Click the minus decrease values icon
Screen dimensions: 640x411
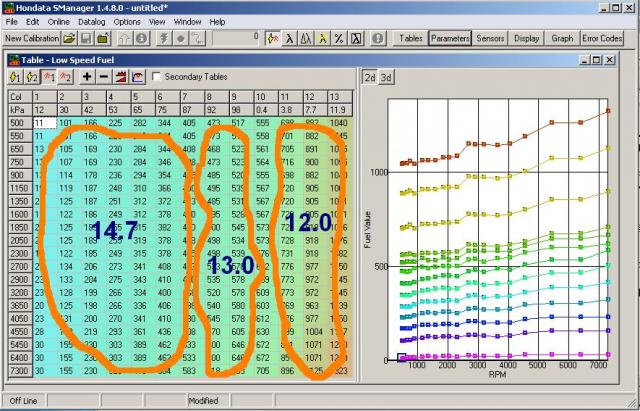104,76
